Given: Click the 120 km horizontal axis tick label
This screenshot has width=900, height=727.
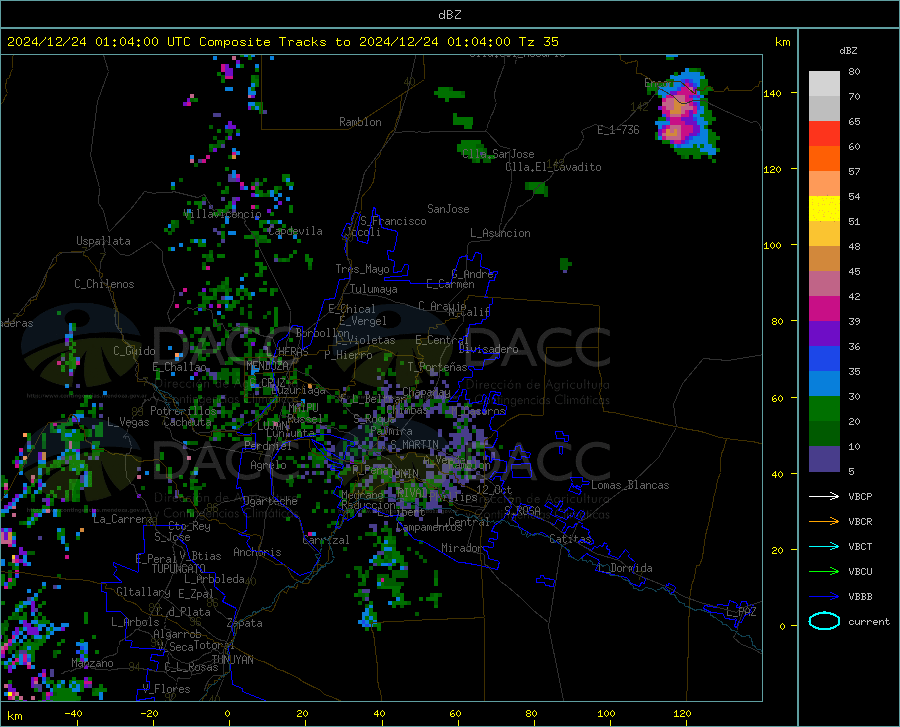Looking at the screenshot, I should point(682,714).
